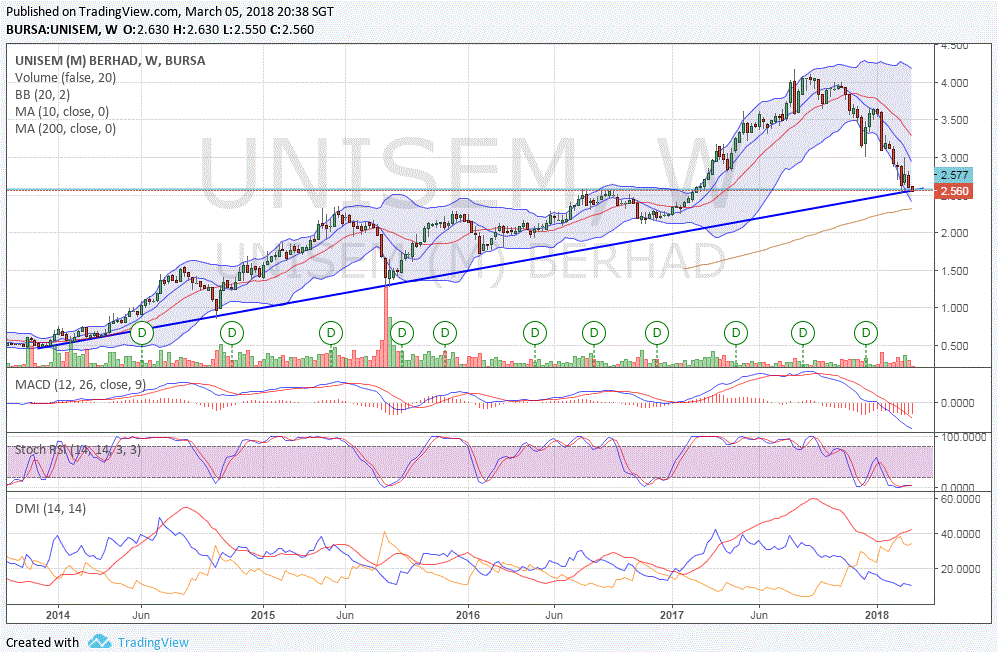998x652 pixels.
Task: Click the 0.500 price axis label
Action: tap(954, 346)
